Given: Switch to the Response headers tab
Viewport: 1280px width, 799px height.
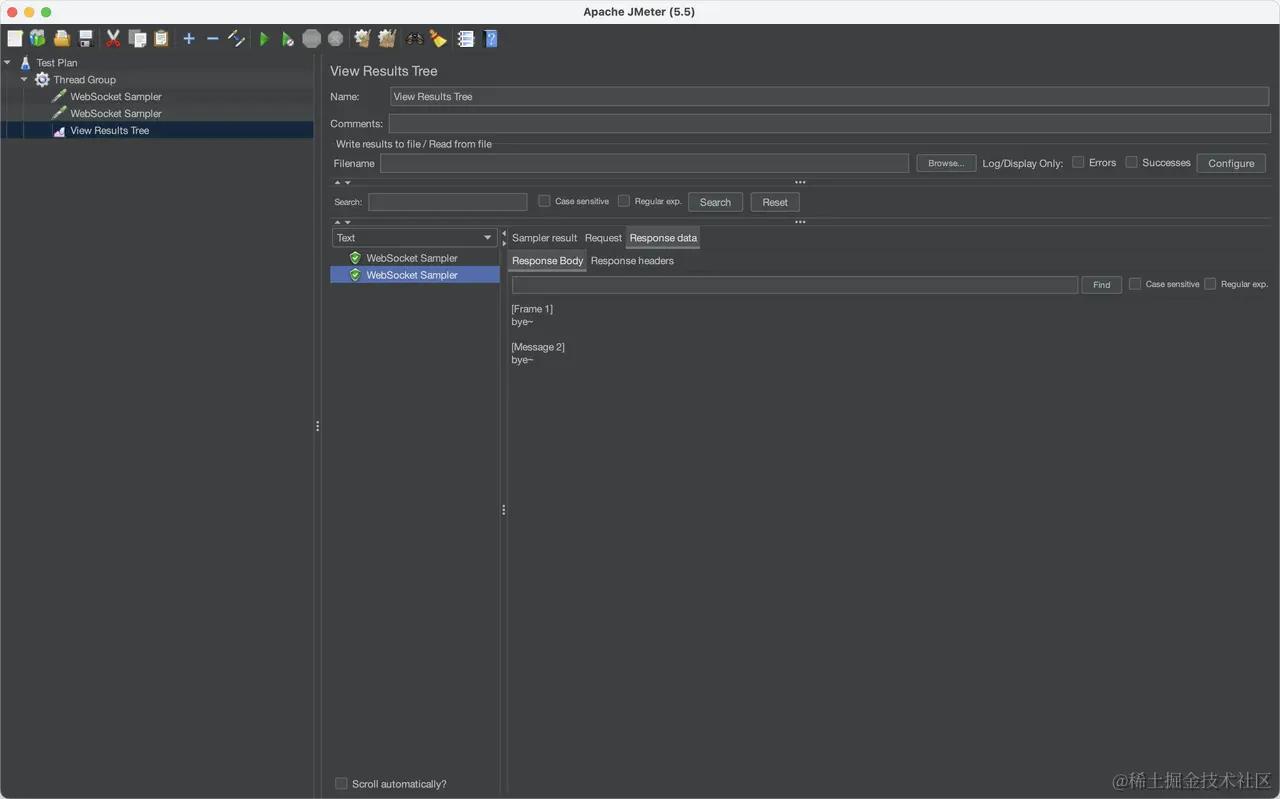Looking at the screenshot, I should pos(632,260).
